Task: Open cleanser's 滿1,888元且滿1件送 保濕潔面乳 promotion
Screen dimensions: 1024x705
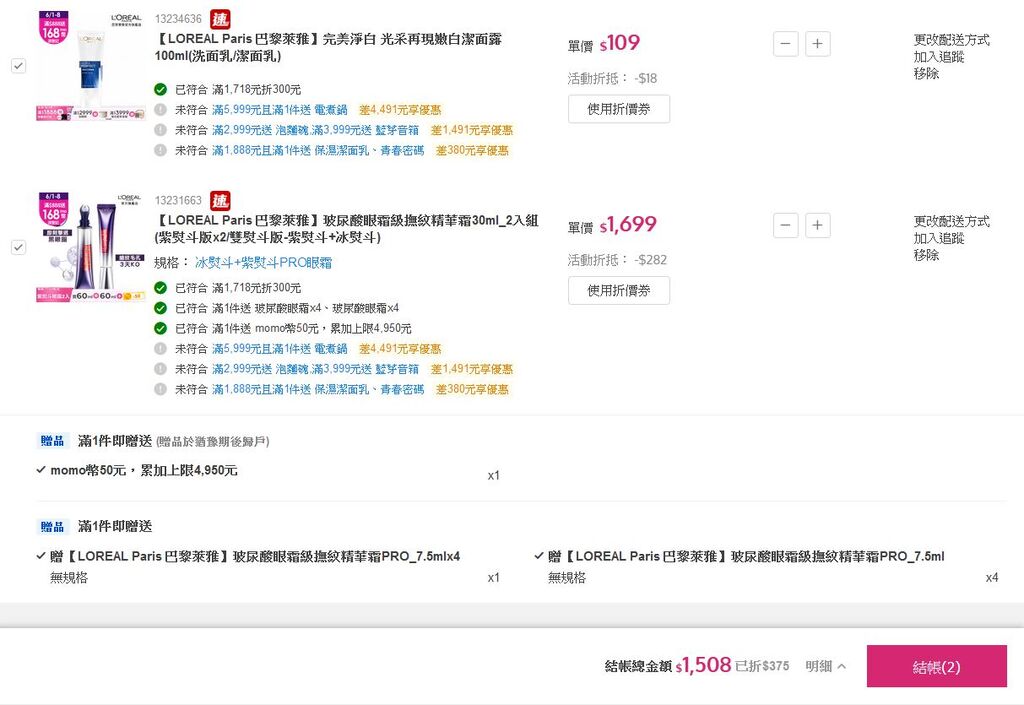Action: [318, 150]
